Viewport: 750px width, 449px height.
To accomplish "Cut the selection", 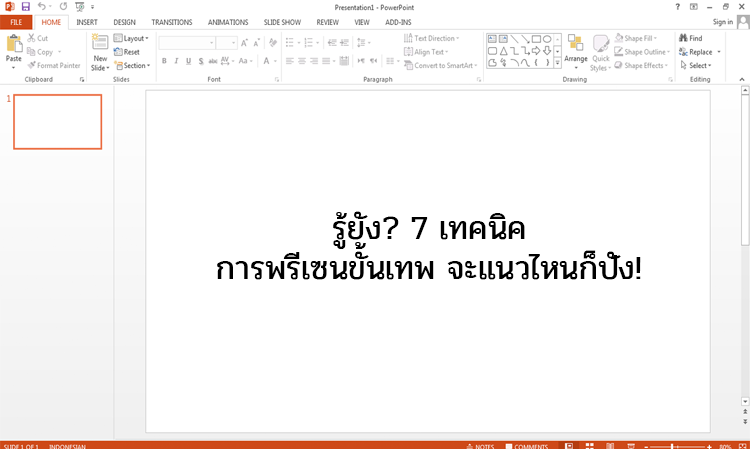I will (x=37, y=38).
